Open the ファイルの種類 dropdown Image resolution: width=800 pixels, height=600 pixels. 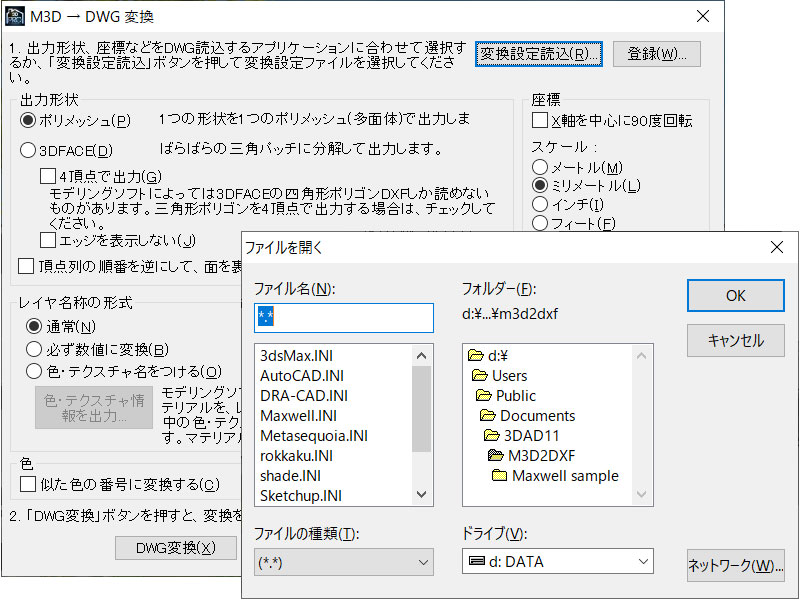[x=343, y=562]
